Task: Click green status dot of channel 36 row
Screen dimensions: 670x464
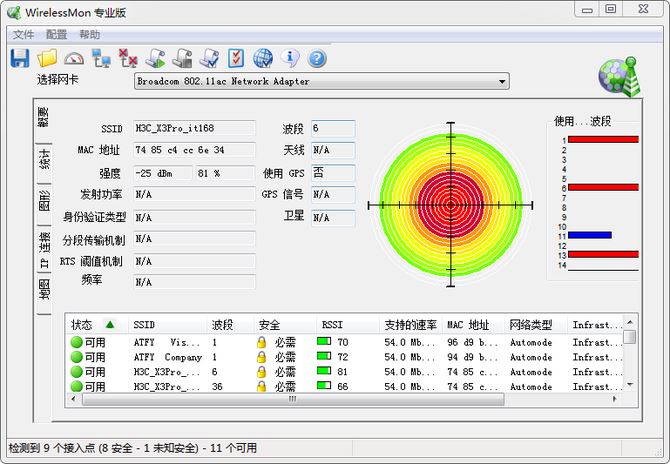Action: [76, 387]
